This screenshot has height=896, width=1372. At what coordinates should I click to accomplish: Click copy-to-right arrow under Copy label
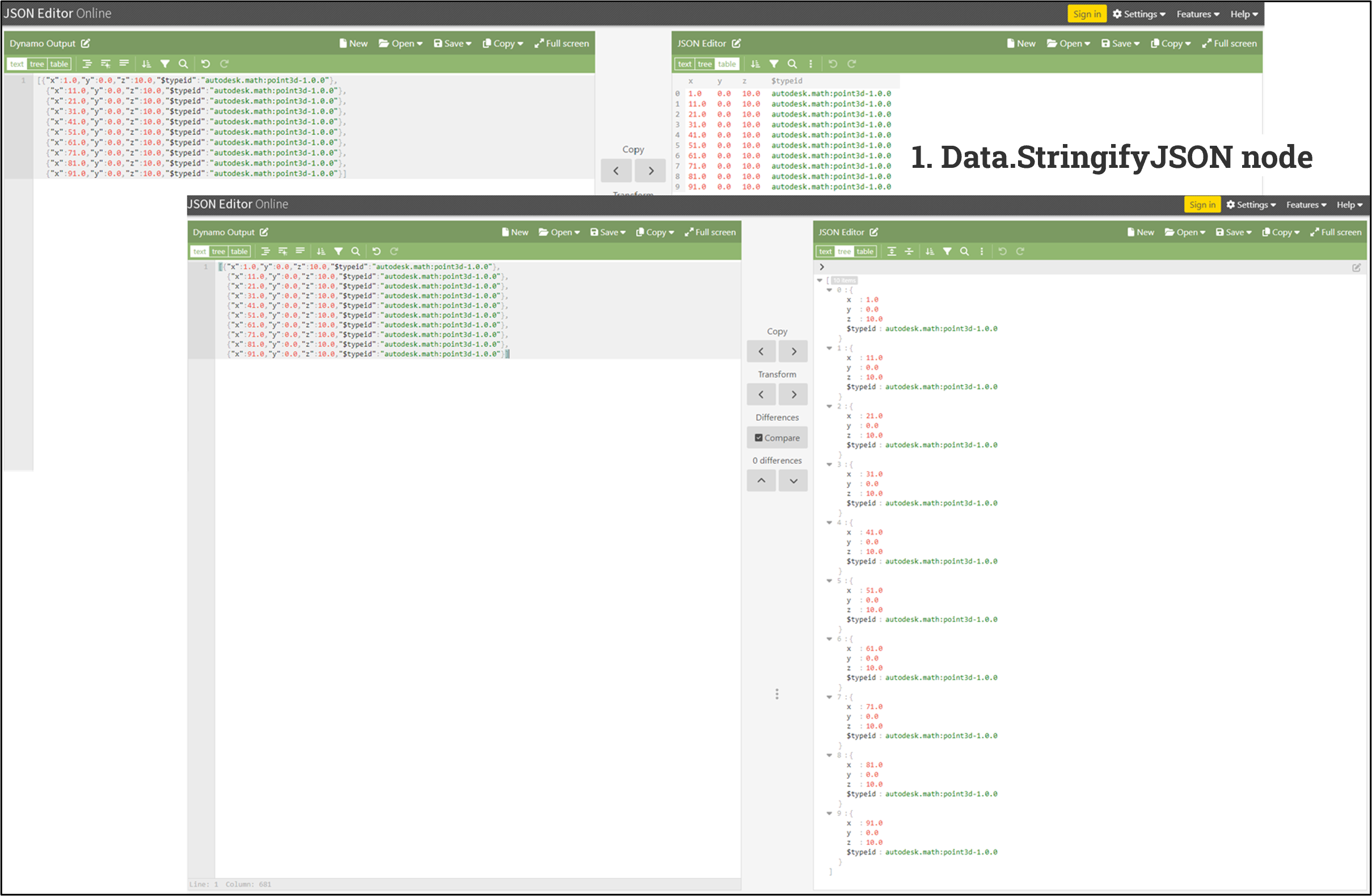point(793,352)
